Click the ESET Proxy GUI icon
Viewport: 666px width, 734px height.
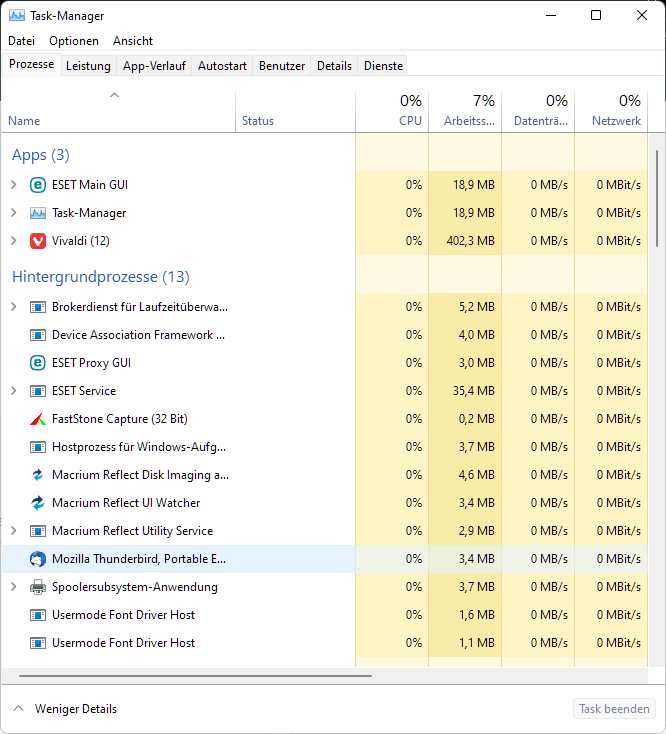[38, 363]
